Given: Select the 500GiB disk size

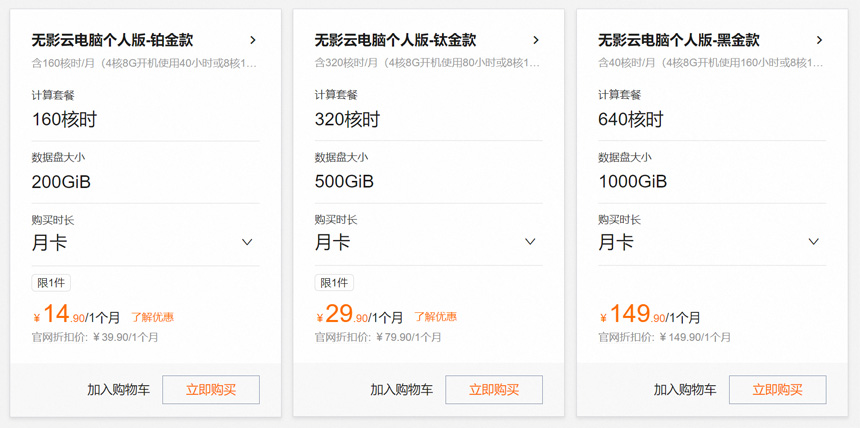Looking at the screenshot, I should [344, 182].
